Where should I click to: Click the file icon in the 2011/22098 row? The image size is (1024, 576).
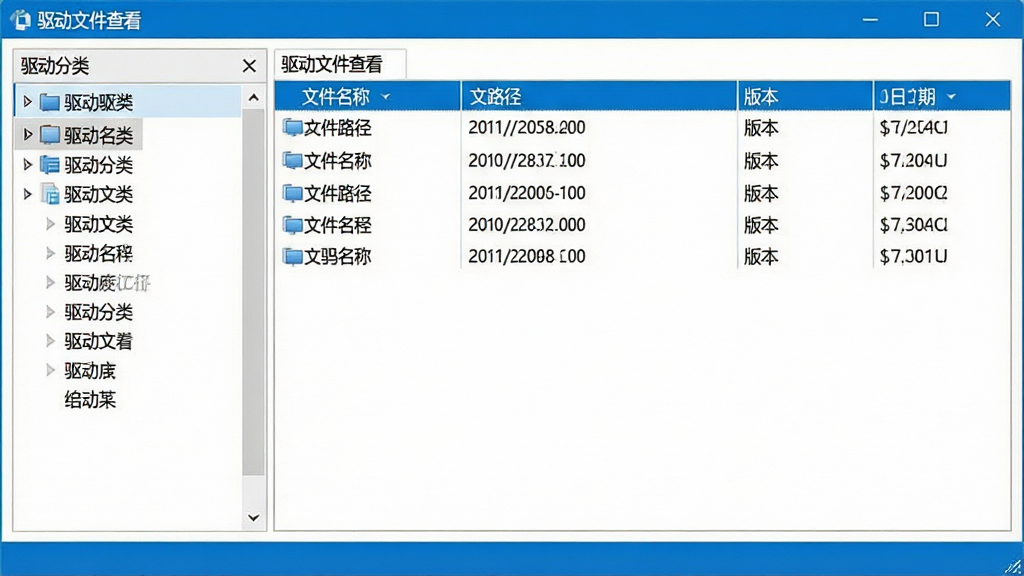pyautogui.click(x=292, y=256)
